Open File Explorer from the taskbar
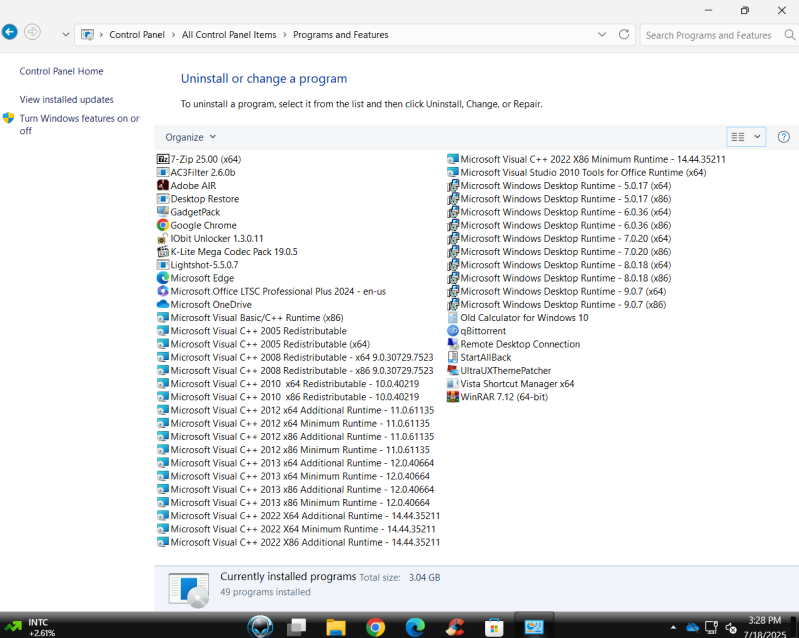This screenshot has width=799, height=638. 336,627
